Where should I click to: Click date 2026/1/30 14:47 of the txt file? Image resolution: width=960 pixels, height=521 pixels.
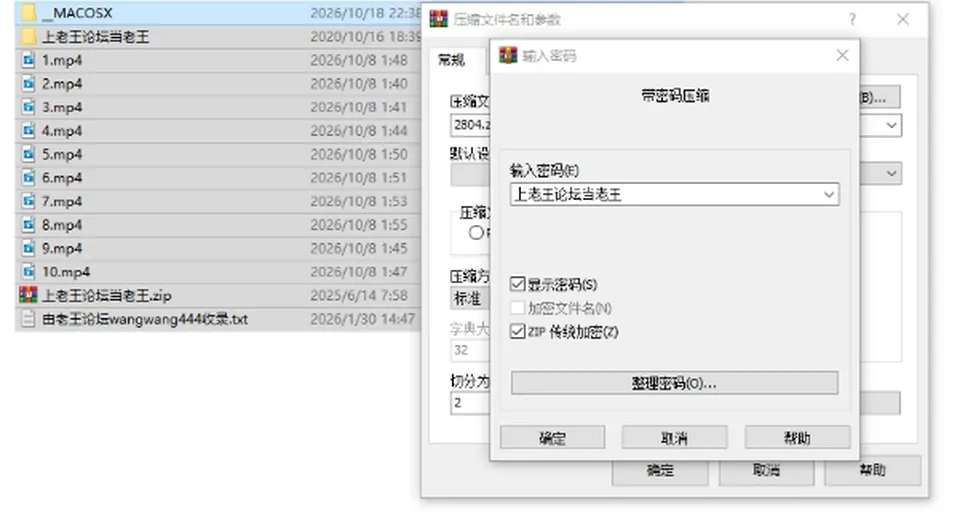362,318
